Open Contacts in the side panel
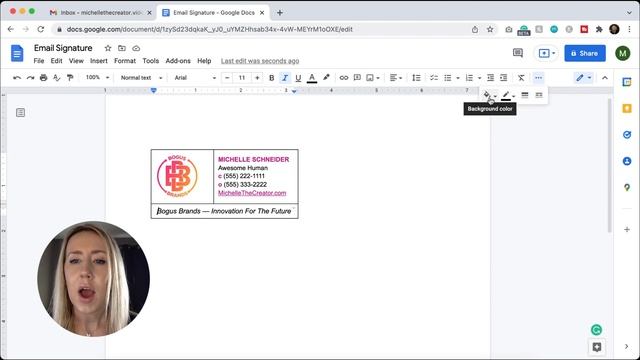 click(627, 161)
